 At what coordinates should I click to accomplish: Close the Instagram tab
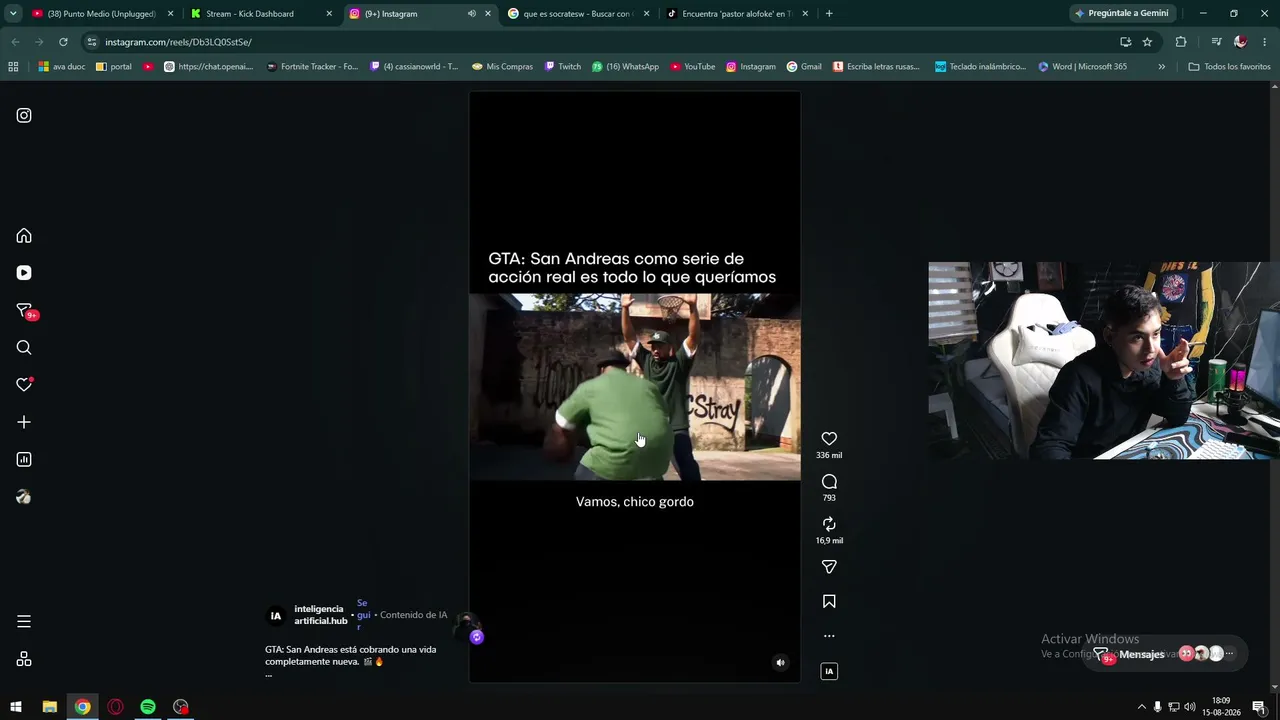pyautogui.click(x=488, y=14)
